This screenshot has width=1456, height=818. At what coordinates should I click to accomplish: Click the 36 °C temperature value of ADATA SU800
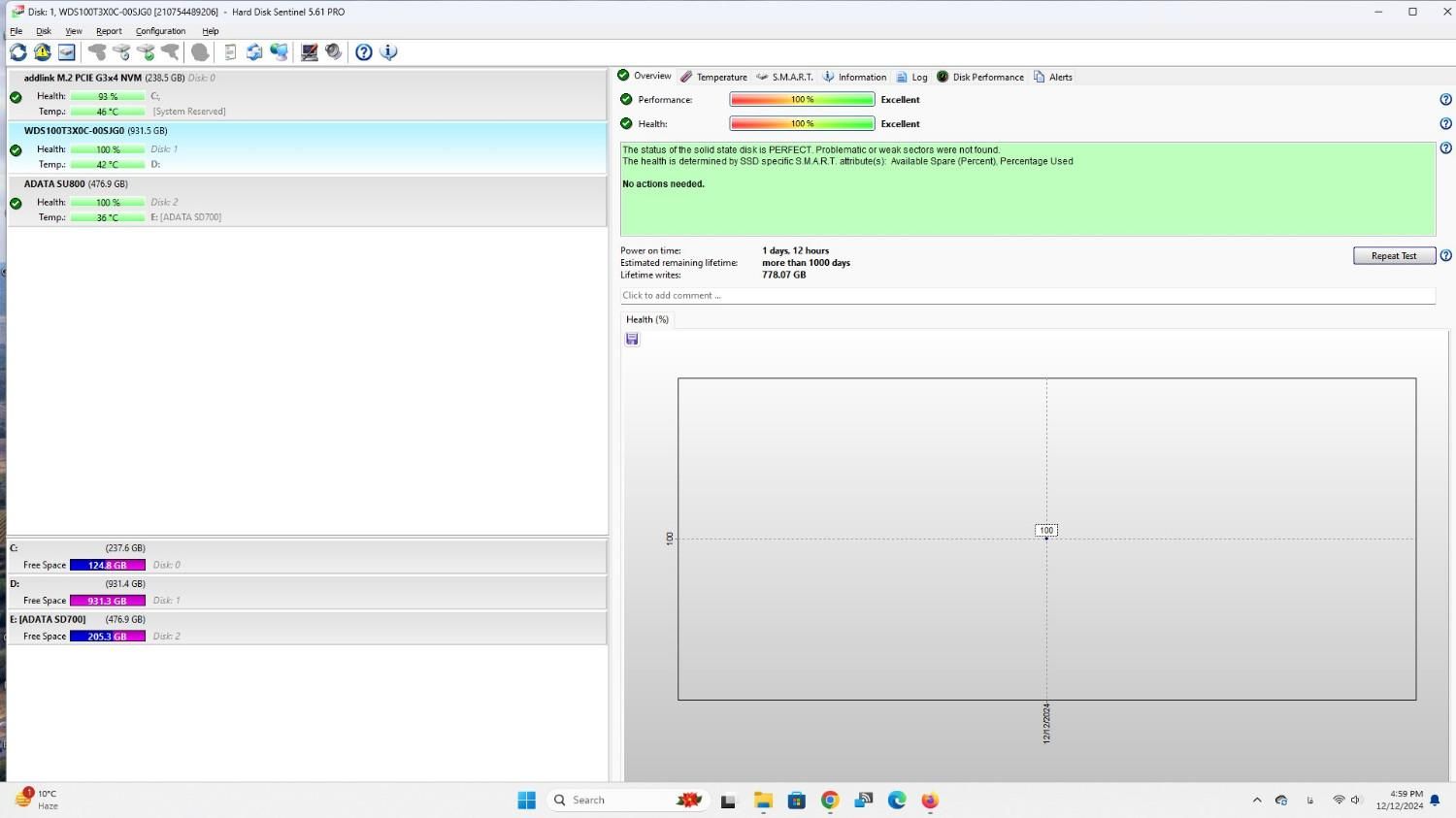[x=108, y=218]
